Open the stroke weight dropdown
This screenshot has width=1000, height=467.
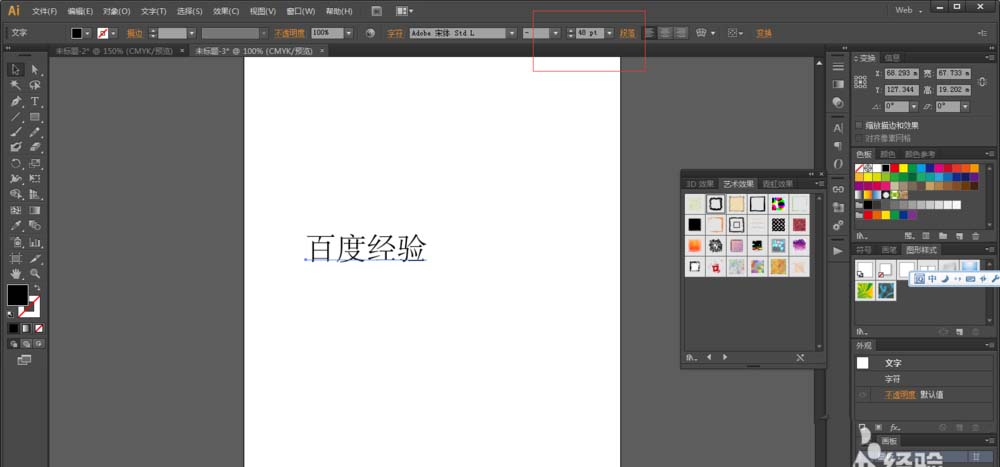(x=191, y=33)
